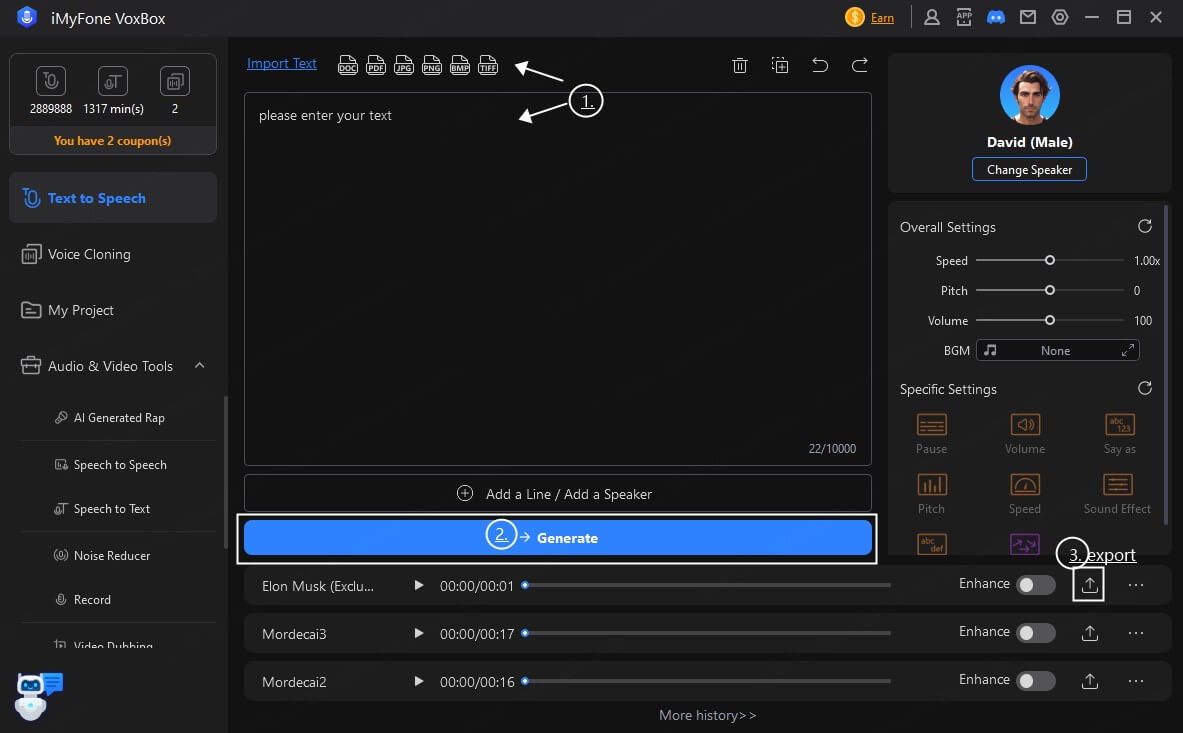
Task: Import a PDF file
Action: click(376, 65)
